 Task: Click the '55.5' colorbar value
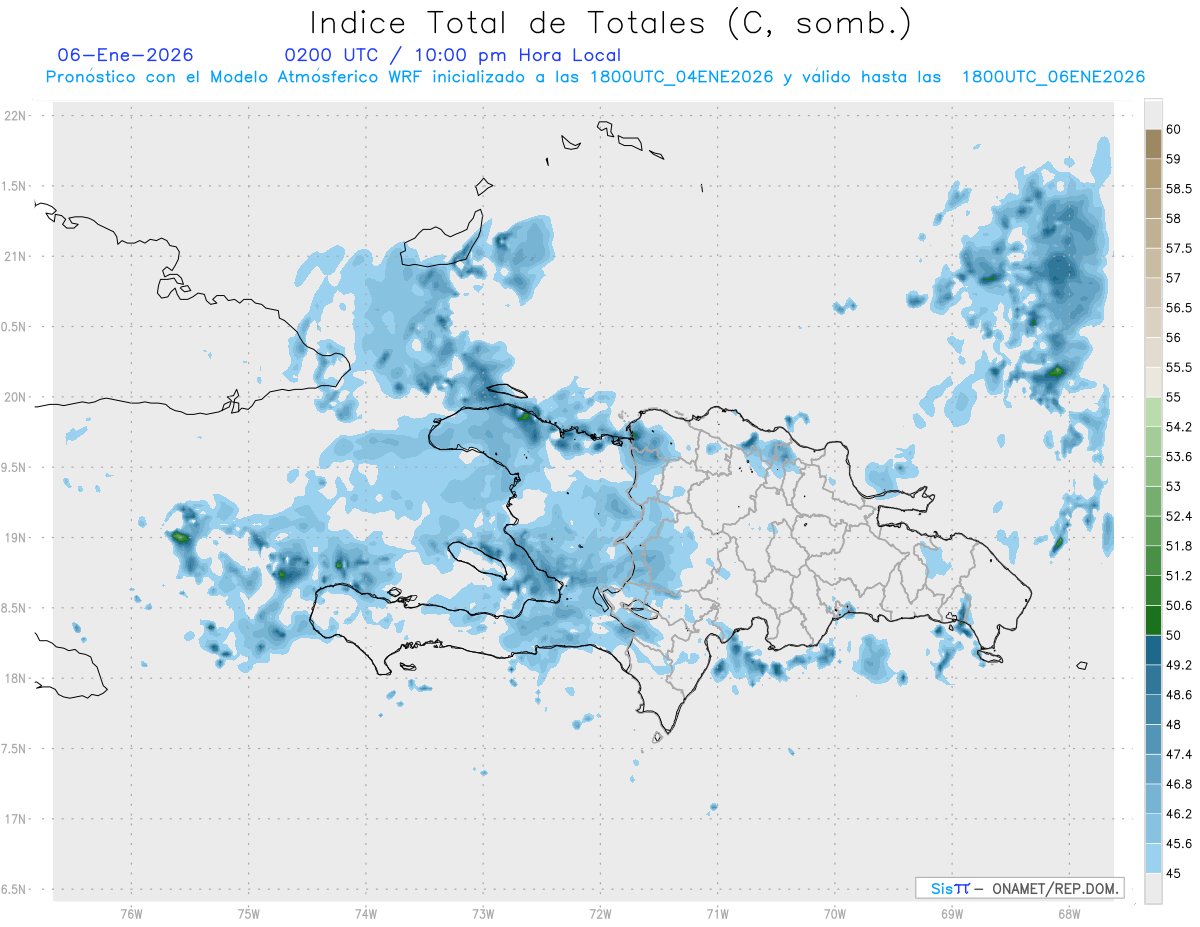tap(1179, 367)
